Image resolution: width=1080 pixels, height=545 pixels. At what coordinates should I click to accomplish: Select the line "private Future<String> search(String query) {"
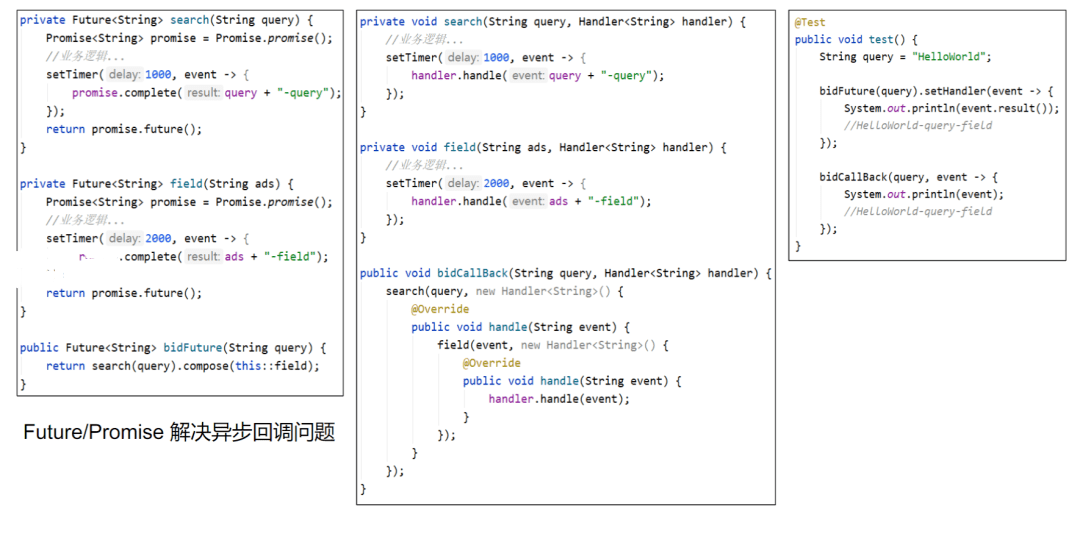coord(167,20)
